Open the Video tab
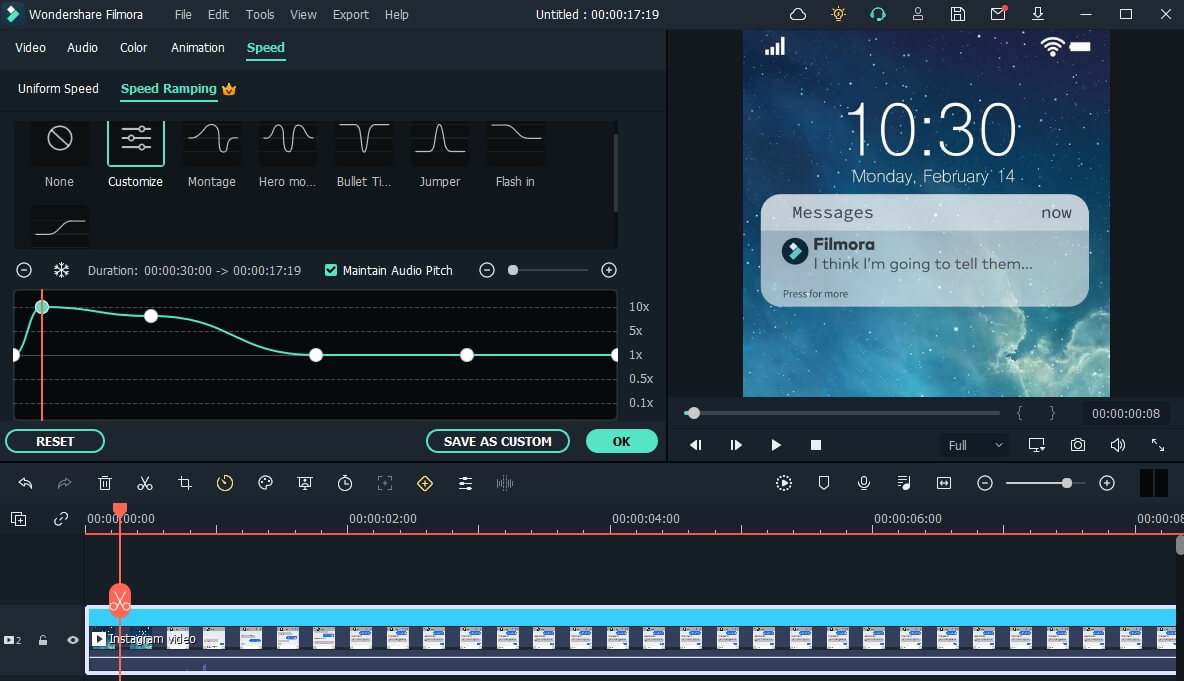The height and width of the screenshot is (681, 1184). click(30, 48)
